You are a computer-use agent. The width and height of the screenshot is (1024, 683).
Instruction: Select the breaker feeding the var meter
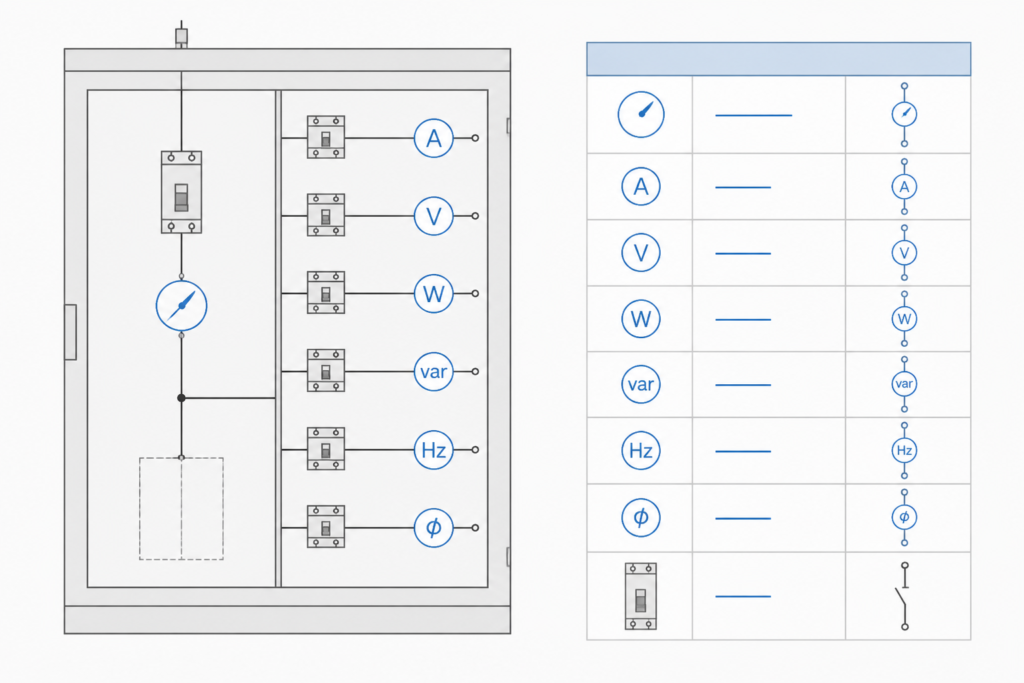click(326, 370)
